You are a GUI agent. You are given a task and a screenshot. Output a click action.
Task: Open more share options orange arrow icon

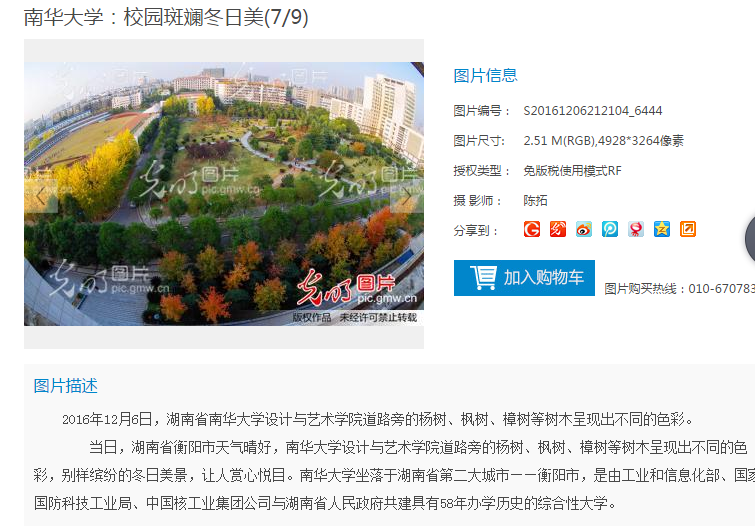pyautogui.click(x=688, y=229)
